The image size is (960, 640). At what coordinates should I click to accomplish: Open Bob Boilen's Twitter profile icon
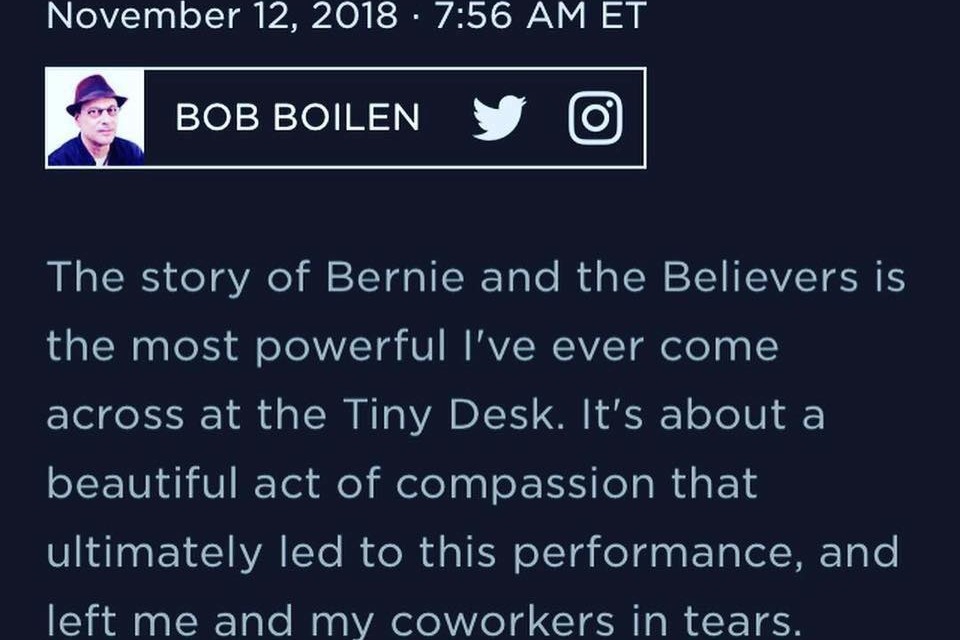point(499,118)
